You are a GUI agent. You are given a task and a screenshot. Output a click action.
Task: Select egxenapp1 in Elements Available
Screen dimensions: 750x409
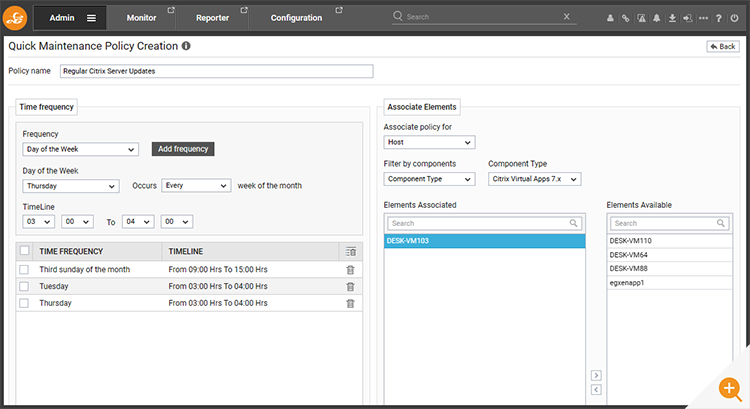point(670,283)
